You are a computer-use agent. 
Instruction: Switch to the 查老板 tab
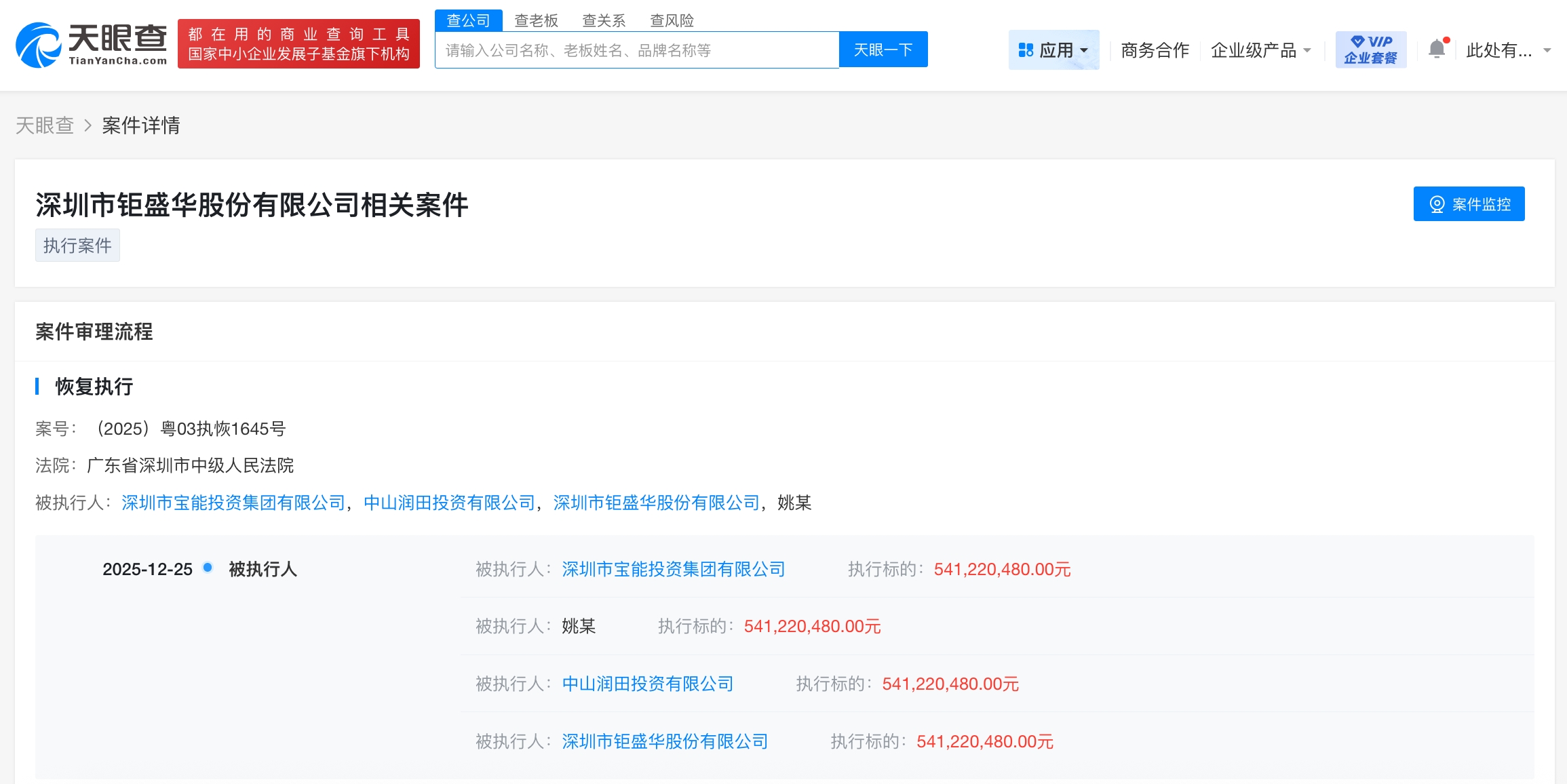(x=536, y=20)
